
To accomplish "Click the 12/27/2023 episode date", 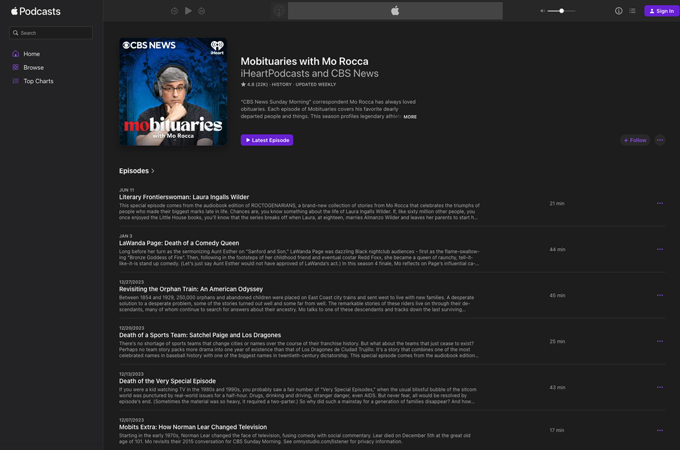I will point(131,282).
